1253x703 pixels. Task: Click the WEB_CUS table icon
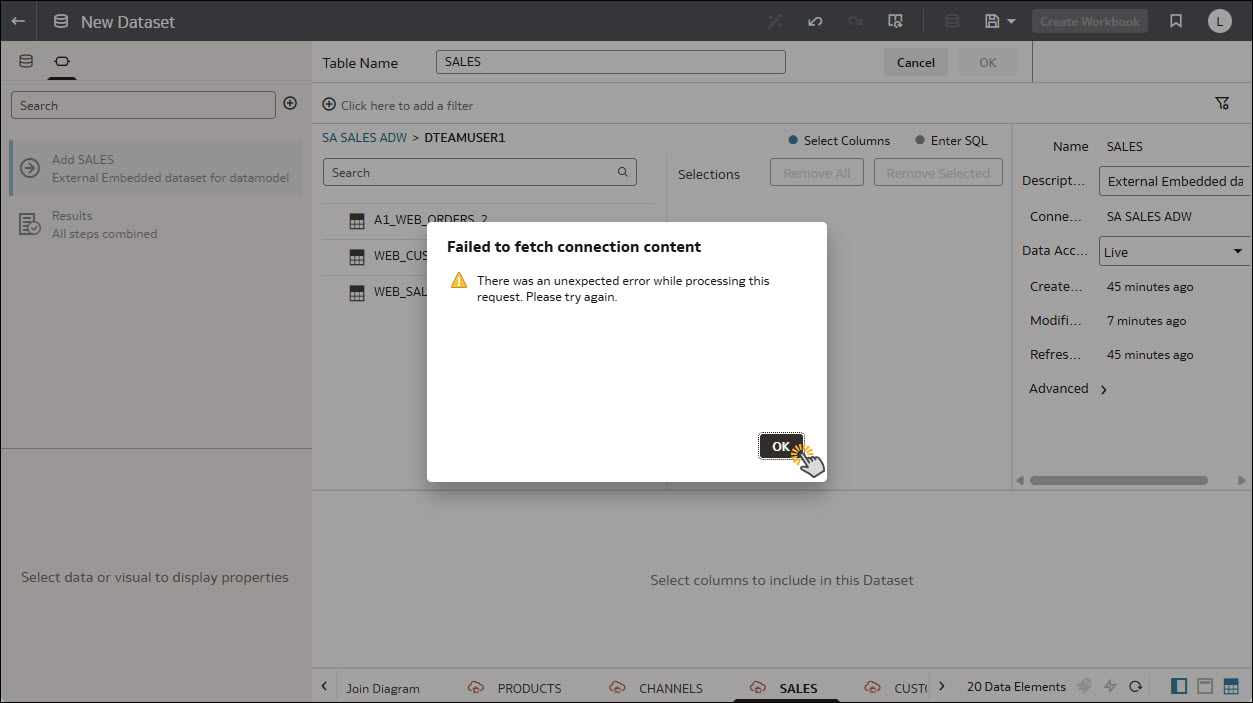(356, 257)
